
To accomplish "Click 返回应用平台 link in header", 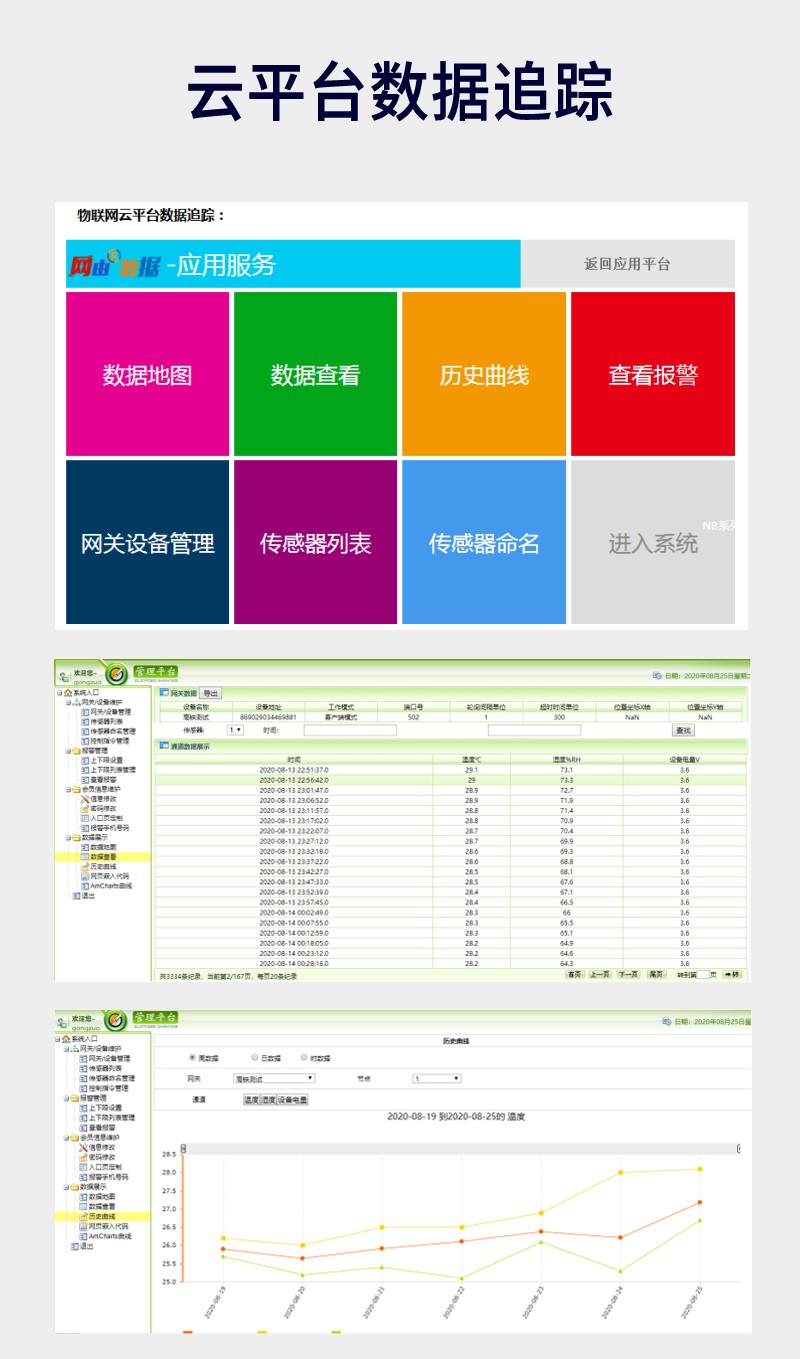I will click(628, 264).
